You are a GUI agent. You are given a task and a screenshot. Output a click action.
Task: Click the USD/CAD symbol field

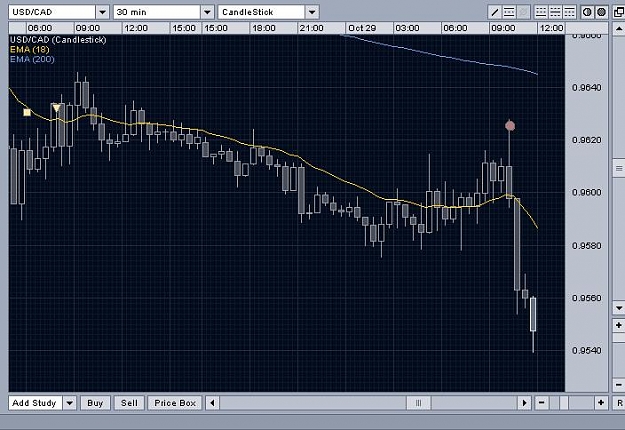pos(52,12)
